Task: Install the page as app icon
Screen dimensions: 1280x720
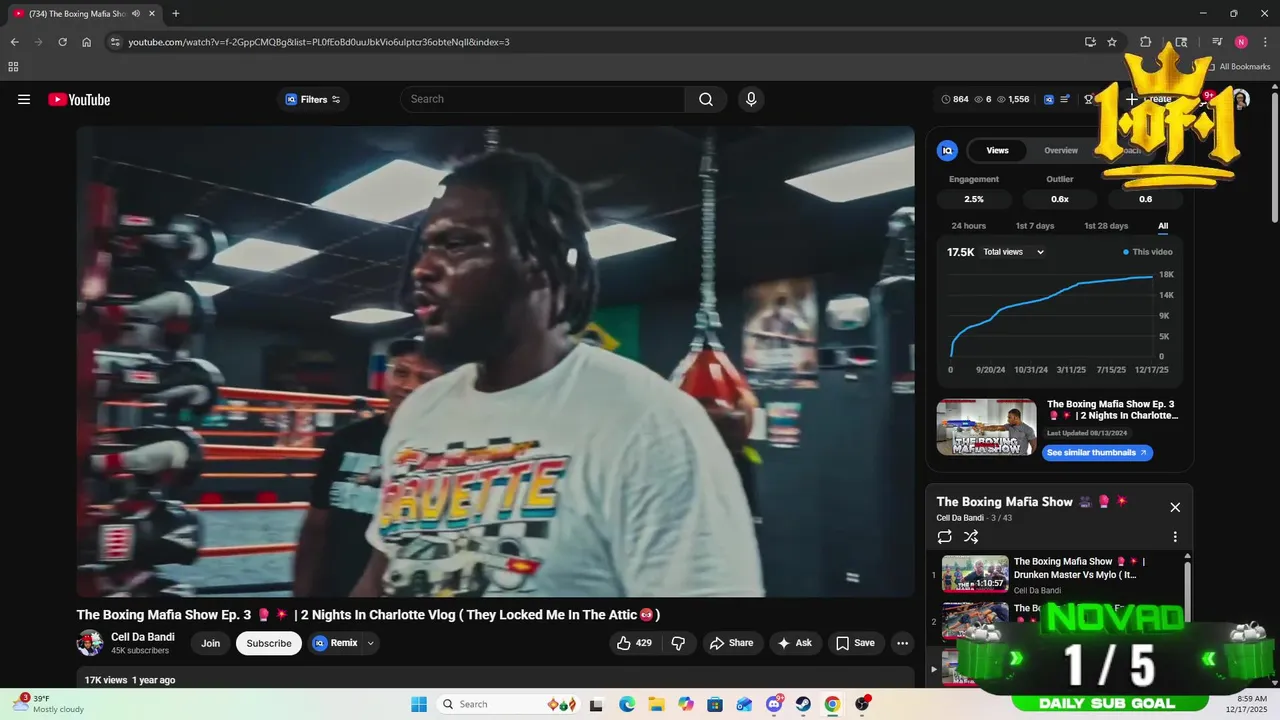Action: pos(1090,42)
